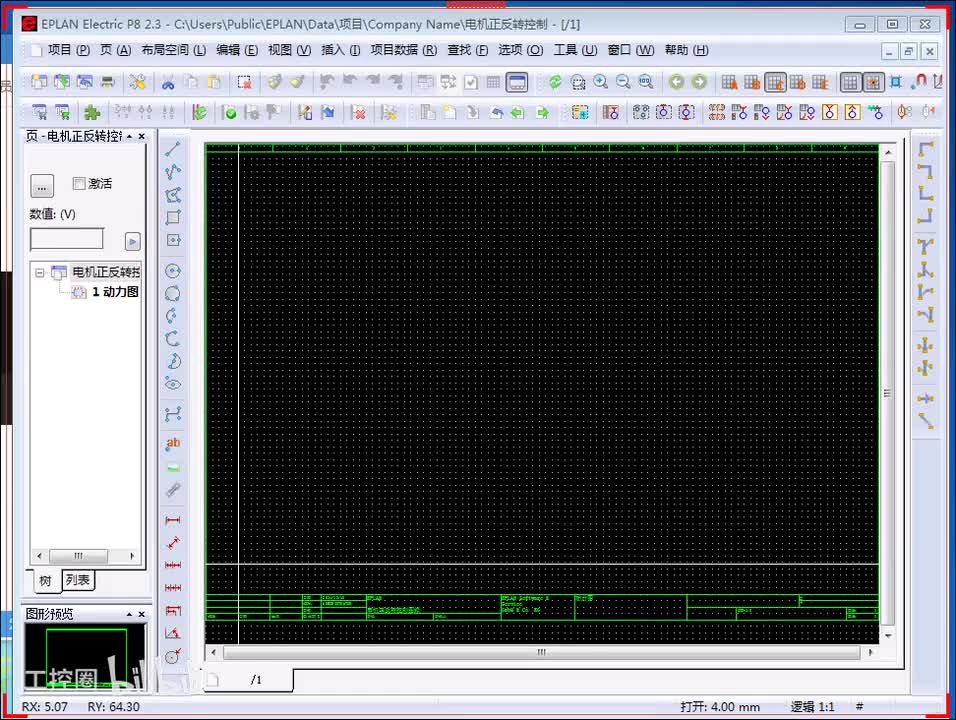Click the zoom out magnifier icon
This screenshot has height=720, width=956.
coord(623,82)
